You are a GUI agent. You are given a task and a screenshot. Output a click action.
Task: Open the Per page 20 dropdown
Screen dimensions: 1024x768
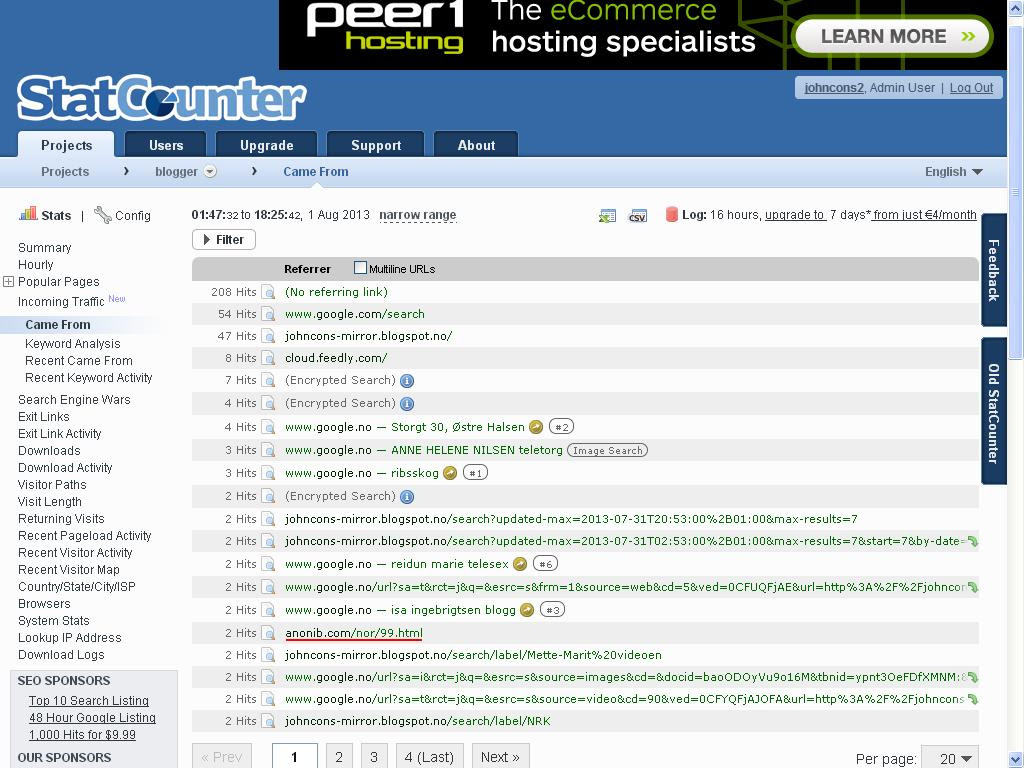point(950,758)
